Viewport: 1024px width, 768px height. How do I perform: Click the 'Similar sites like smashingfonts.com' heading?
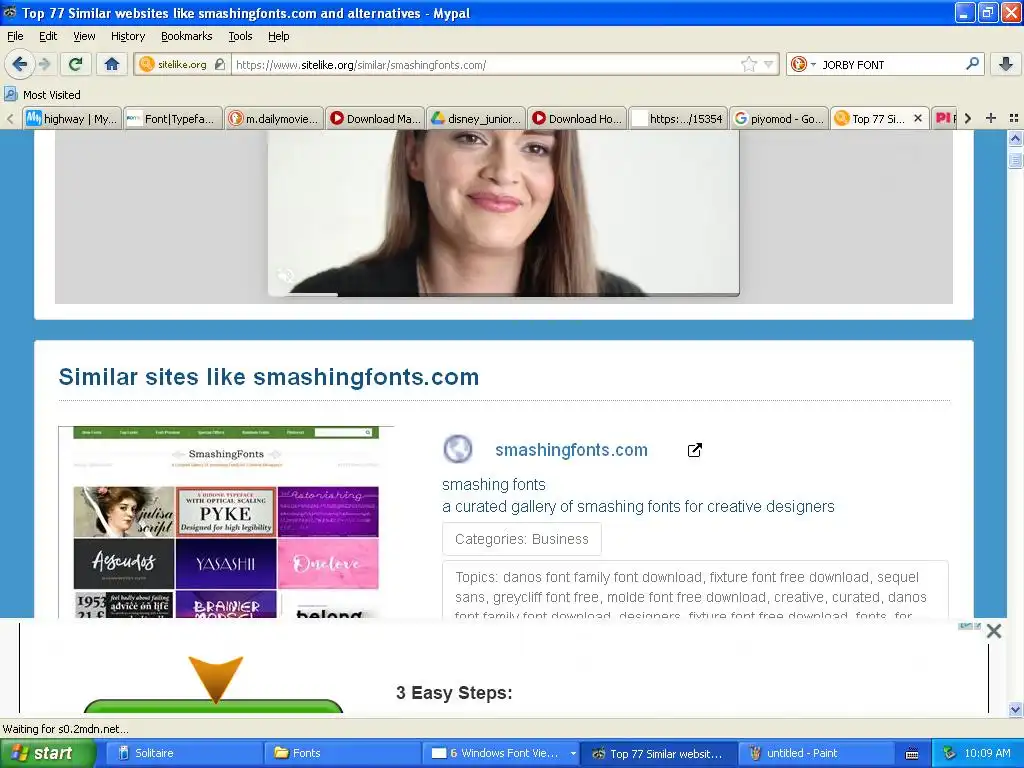[268, 377]
